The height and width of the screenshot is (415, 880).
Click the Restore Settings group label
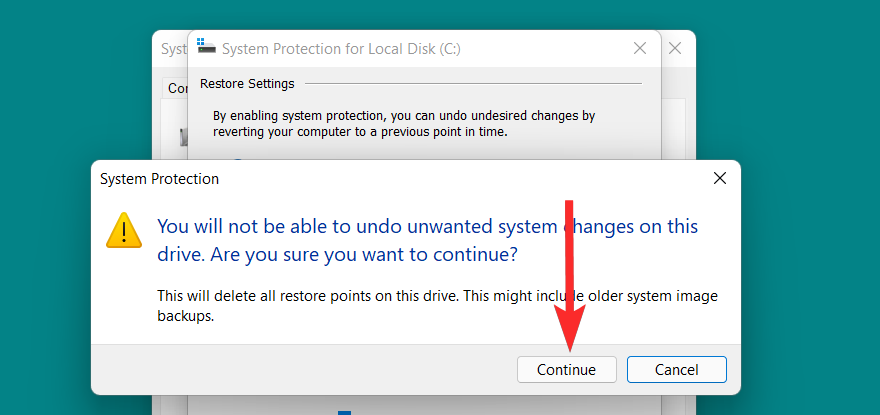(247, 83)
